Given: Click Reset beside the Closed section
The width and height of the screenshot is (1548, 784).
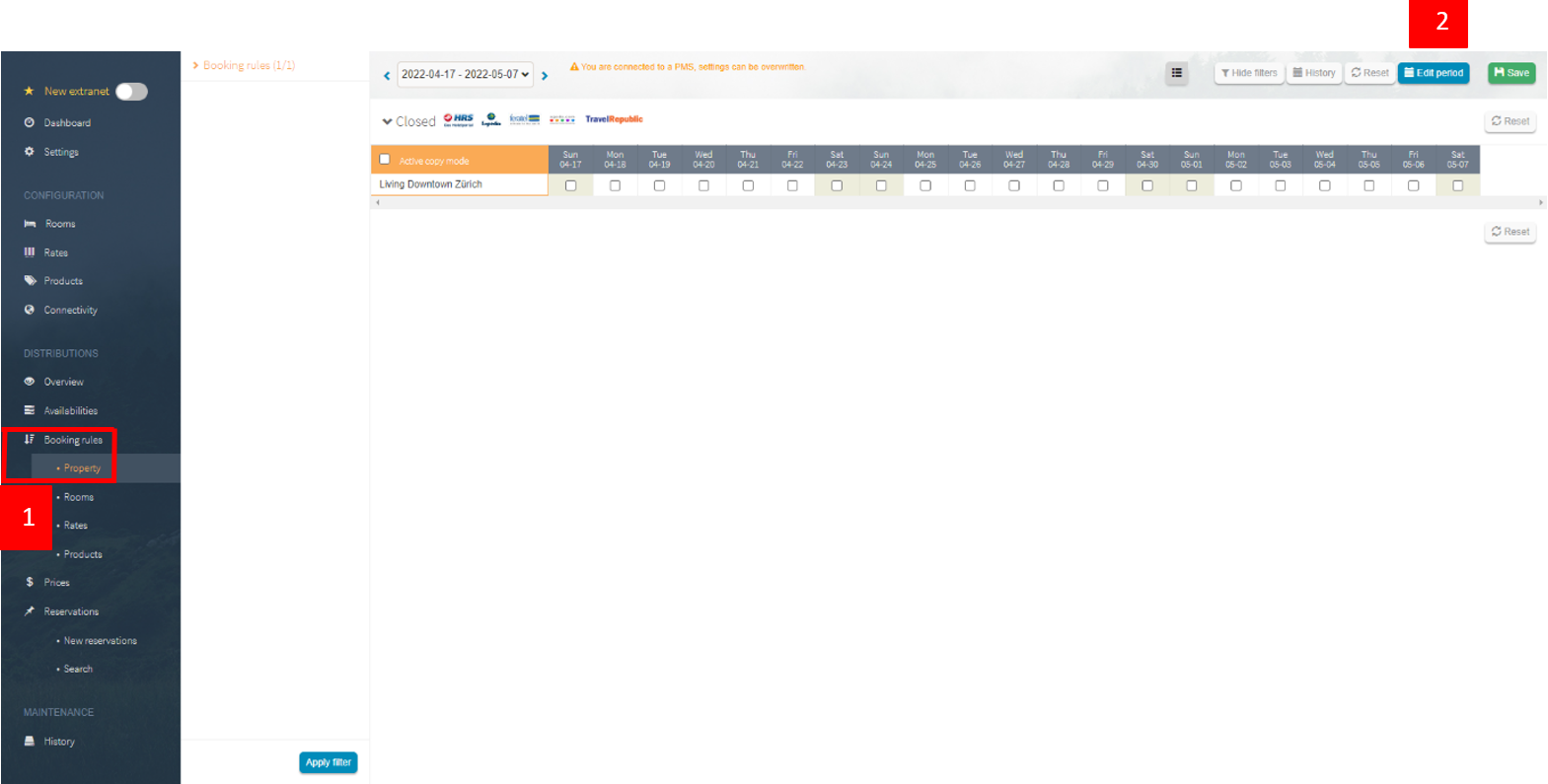Looking at the screenshot, I should tap(1511, 121).
